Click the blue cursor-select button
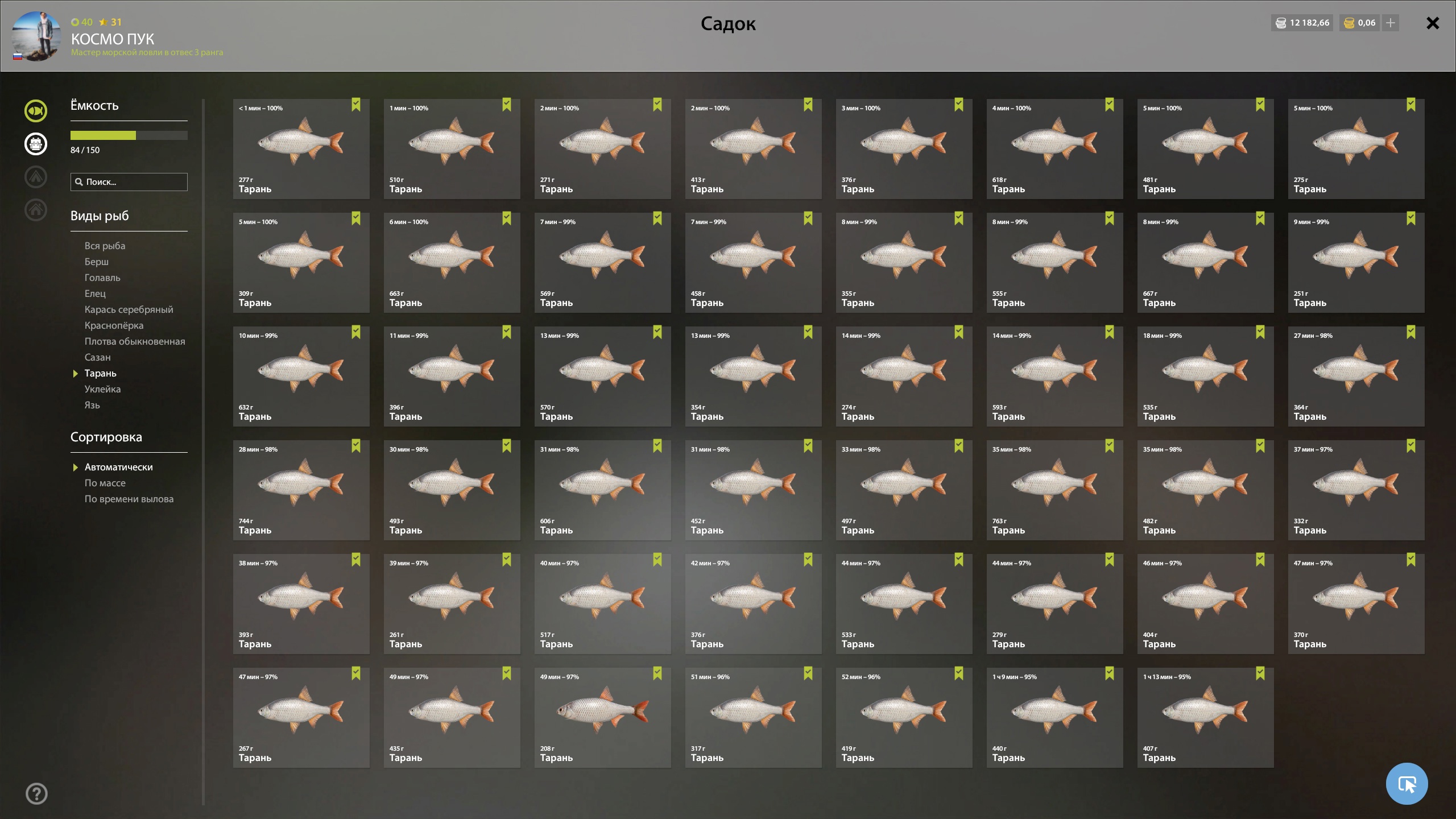The width and height of the screenshot is (1456, 819). (x=1407, y=784)
